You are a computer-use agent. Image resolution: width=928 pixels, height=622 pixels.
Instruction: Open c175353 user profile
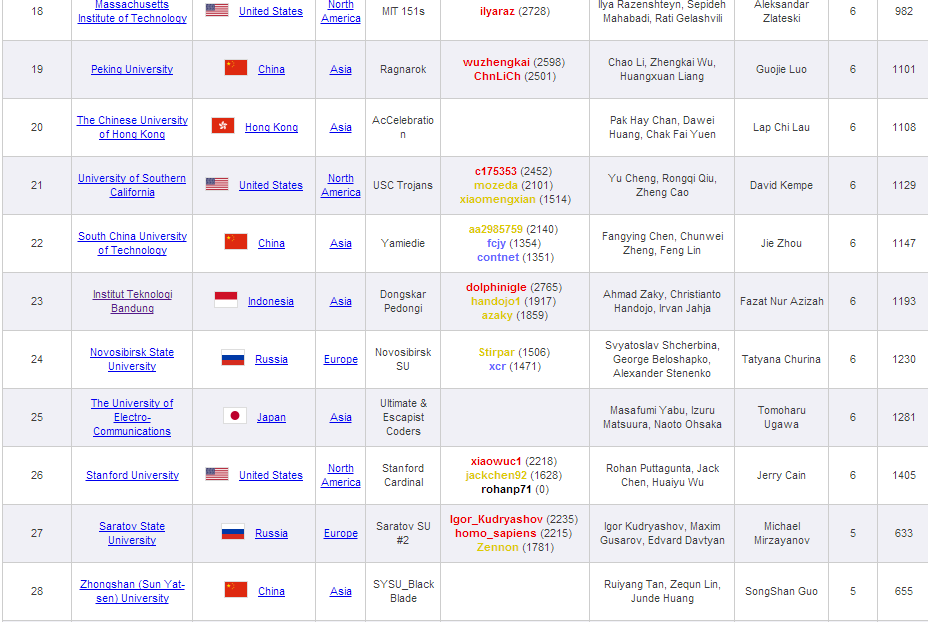coord(495,171)
